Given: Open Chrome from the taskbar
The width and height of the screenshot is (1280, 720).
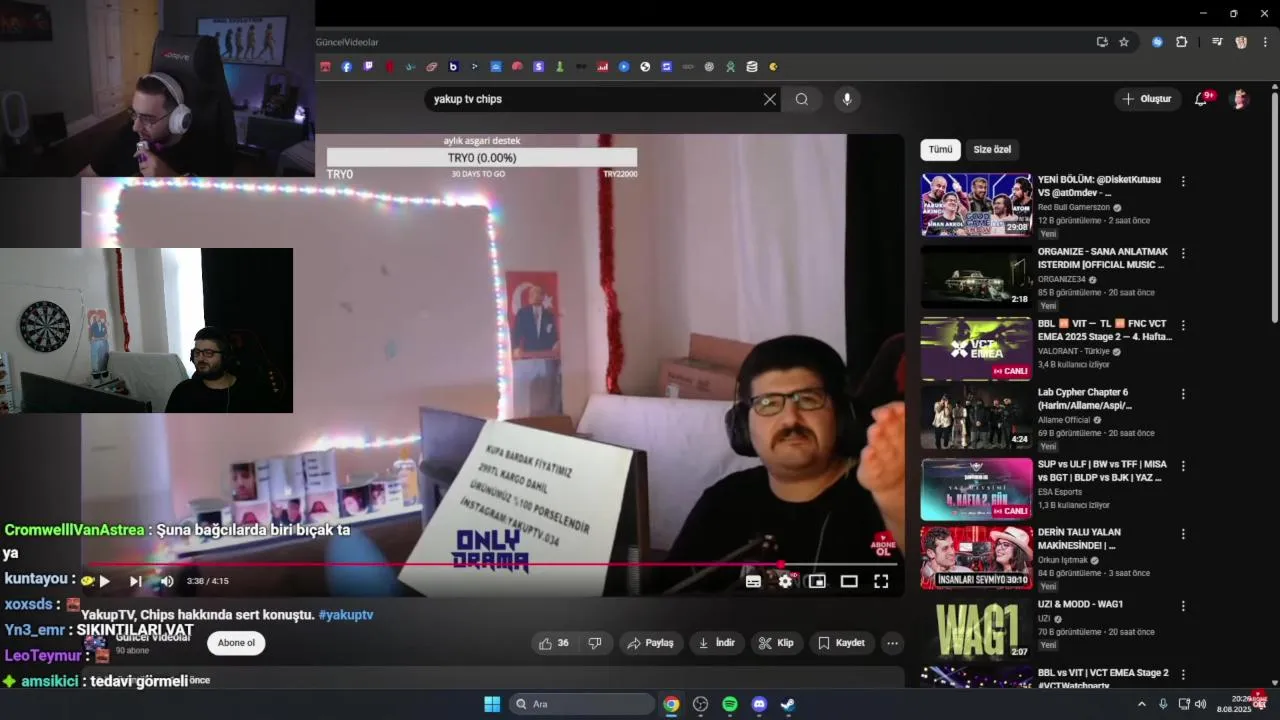Looking at the screenshot, I should coord(671,704).
